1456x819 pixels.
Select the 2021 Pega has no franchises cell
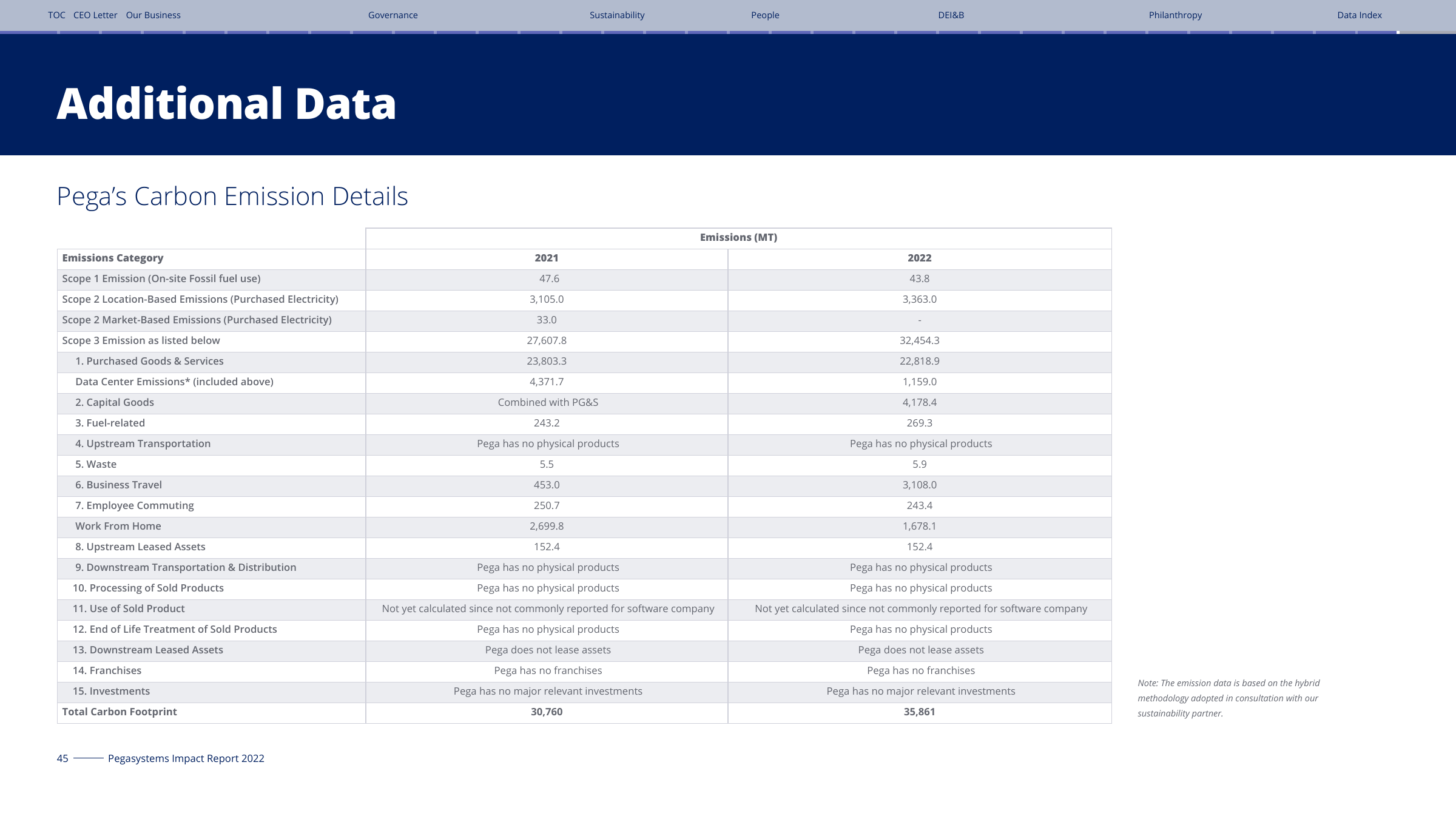(x=548, y=670)
